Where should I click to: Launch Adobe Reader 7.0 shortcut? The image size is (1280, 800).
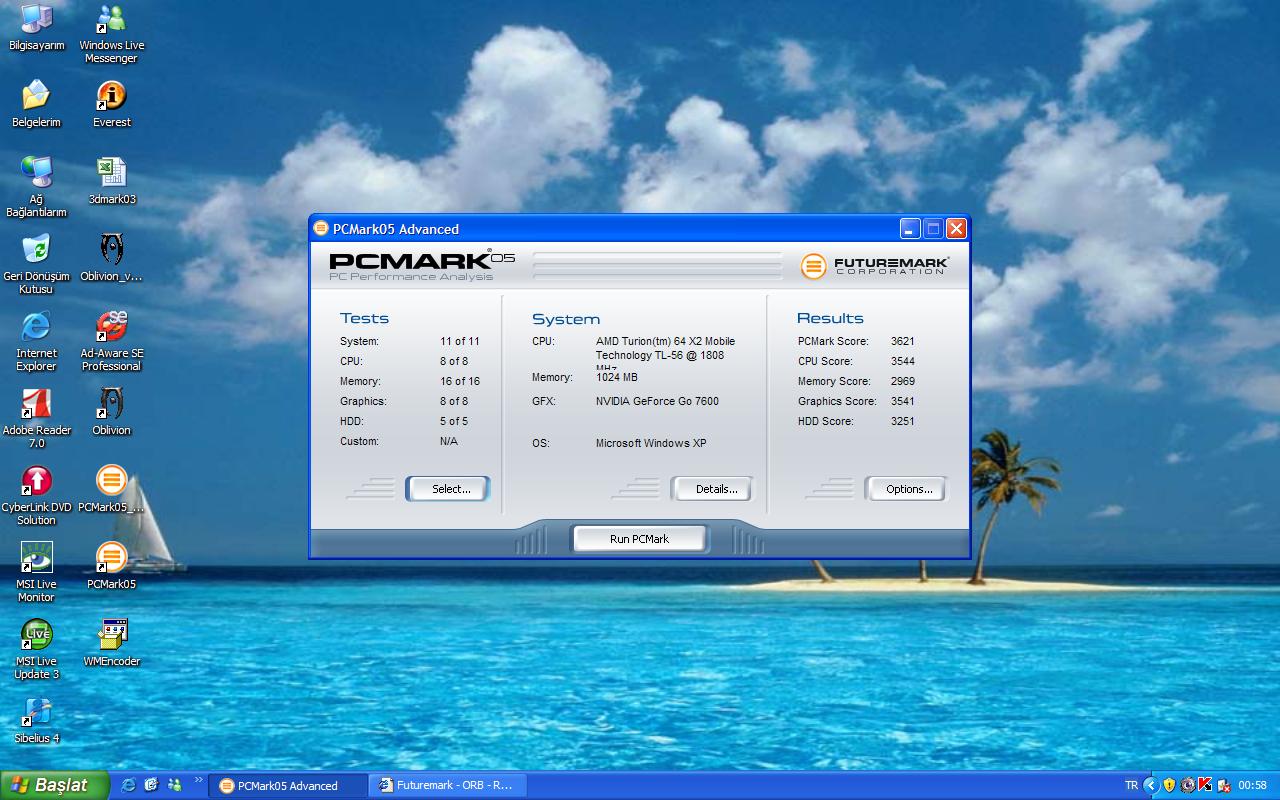point(36,418)
